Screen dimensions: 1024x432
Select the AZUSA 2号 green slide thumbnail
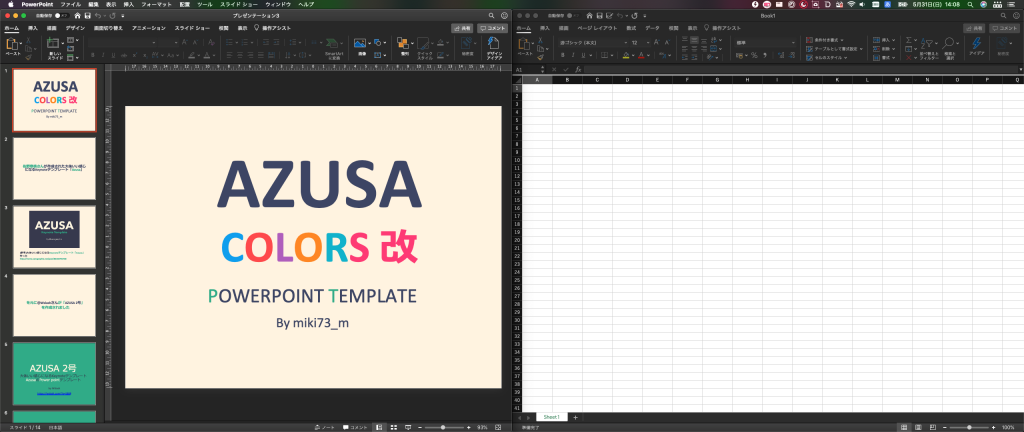(54, 373)
